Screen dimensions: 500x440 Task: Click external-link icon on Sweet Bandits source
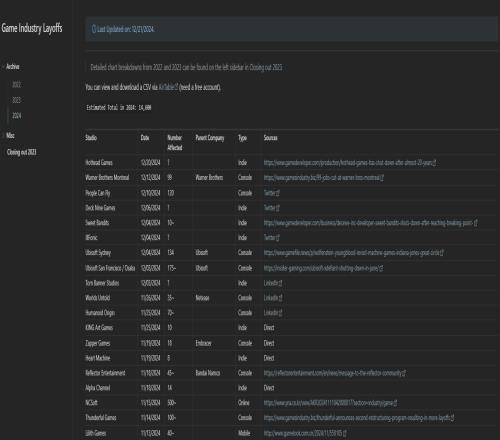point(476,223)
